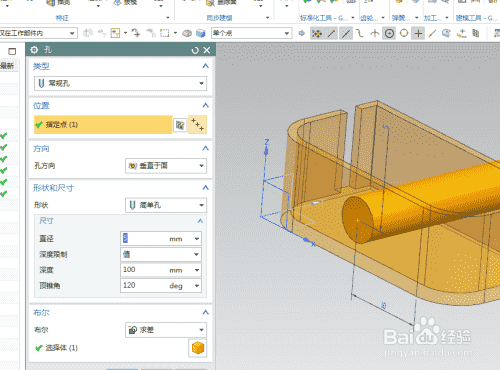
Task: Collapse the 类型 section
Action: (x=205, y=66)
